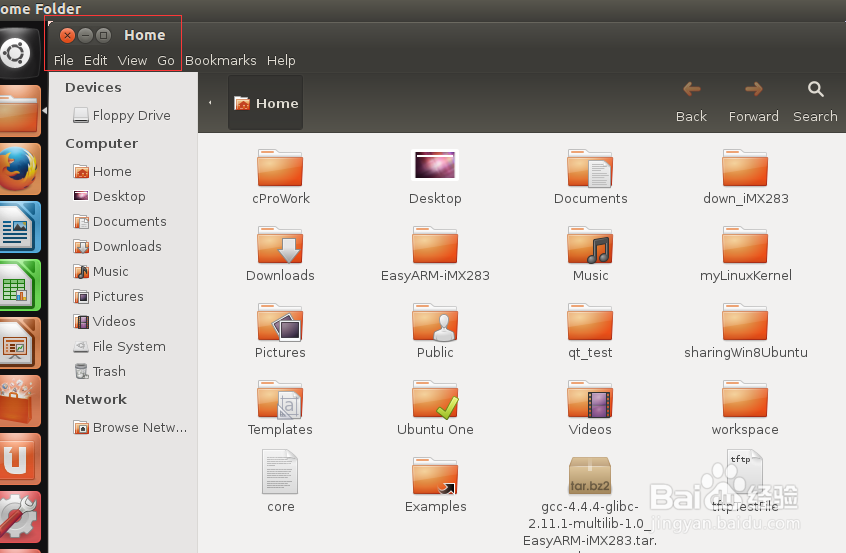Select Music in sidebar
The height and width of the screenshot is (553, 846).
coord(101,271)
